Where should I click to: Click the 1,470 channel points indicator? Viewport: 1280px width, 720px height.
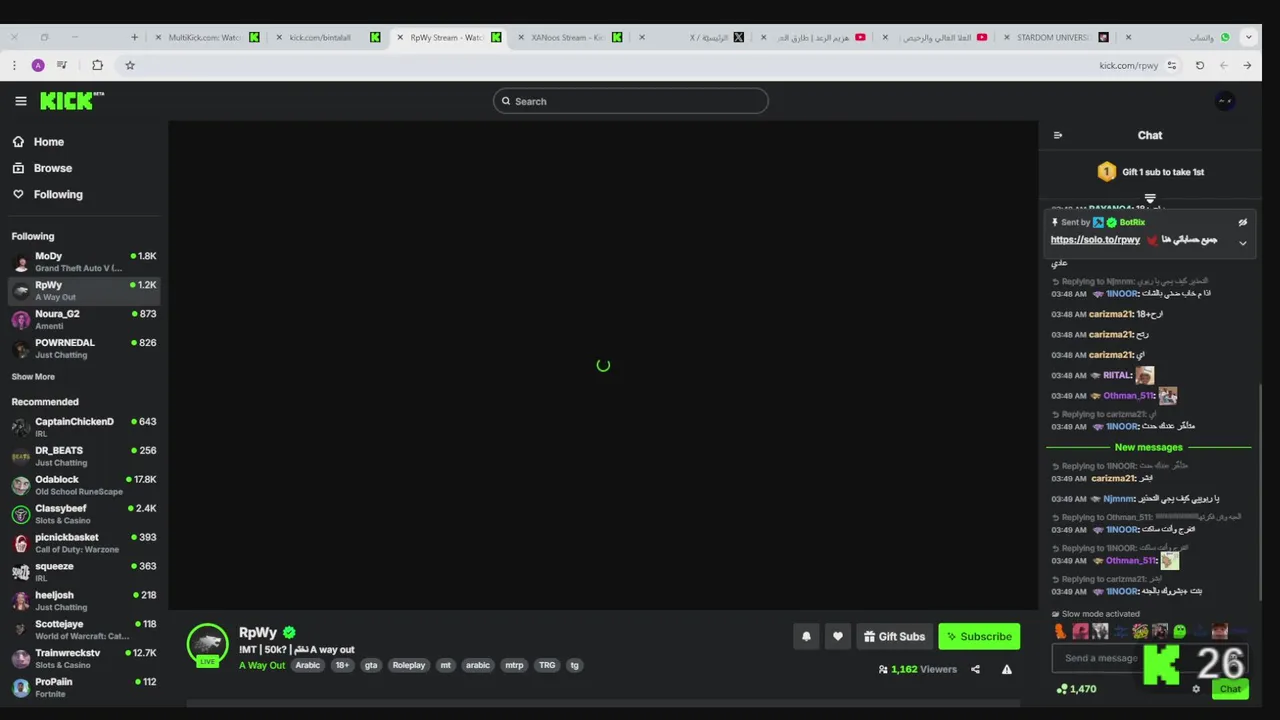(1076, 689)
